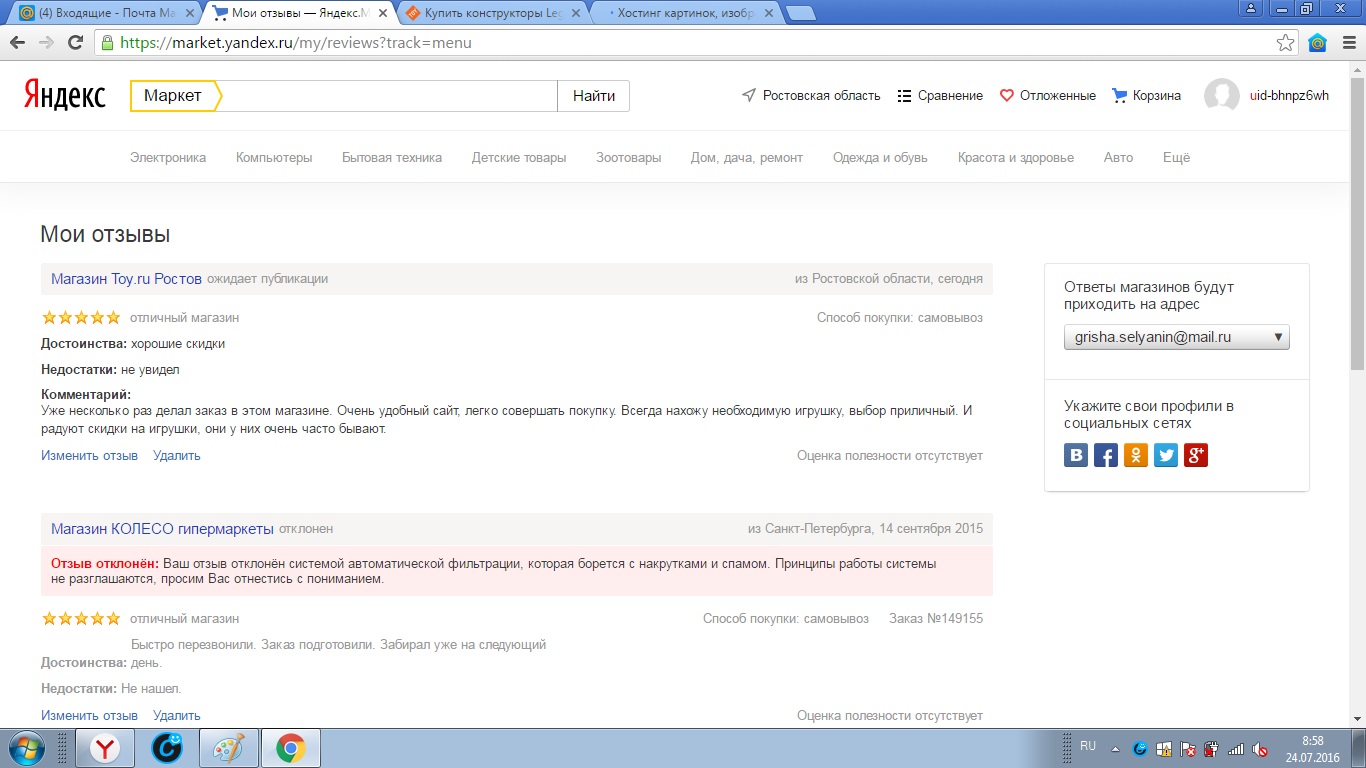Switch to Chrome in the taskbar

tap(291, 748)
